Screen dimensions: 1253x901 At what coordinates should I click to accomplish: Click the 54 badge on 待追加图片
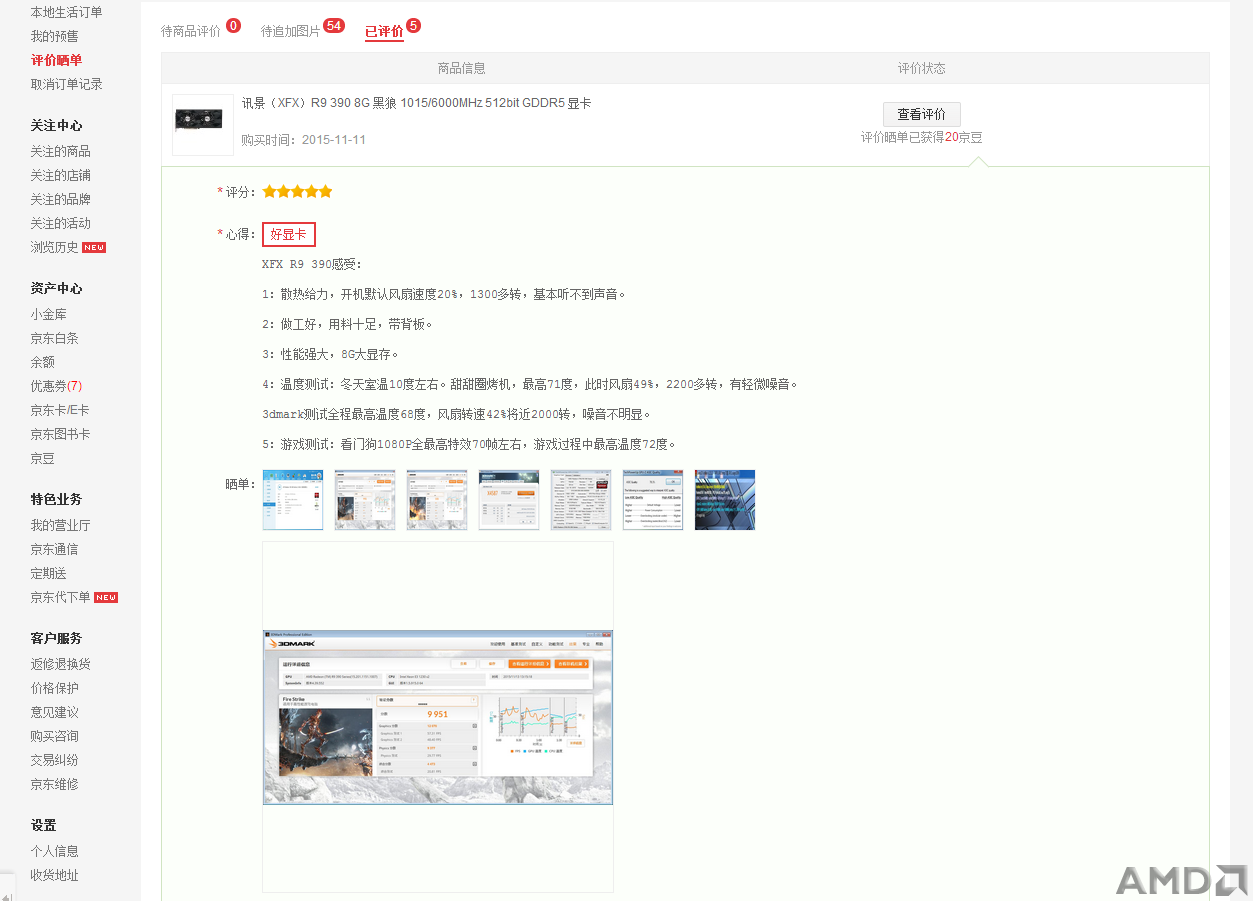[x=334, y=25]
